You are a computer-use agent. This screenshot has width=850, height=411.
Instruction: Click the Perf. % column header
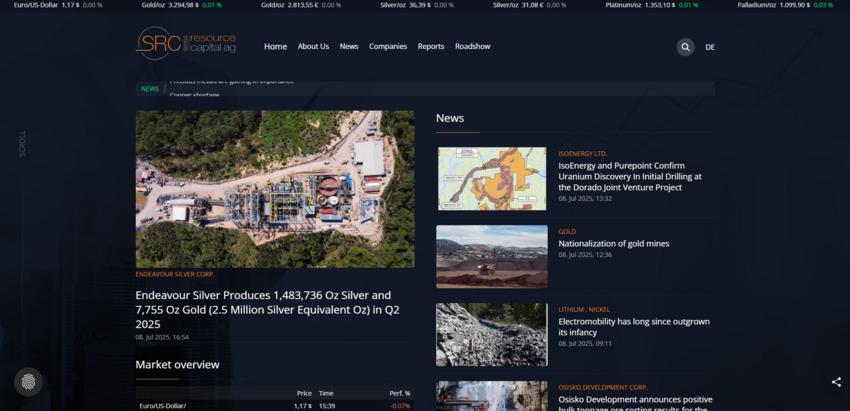[400, 393]
